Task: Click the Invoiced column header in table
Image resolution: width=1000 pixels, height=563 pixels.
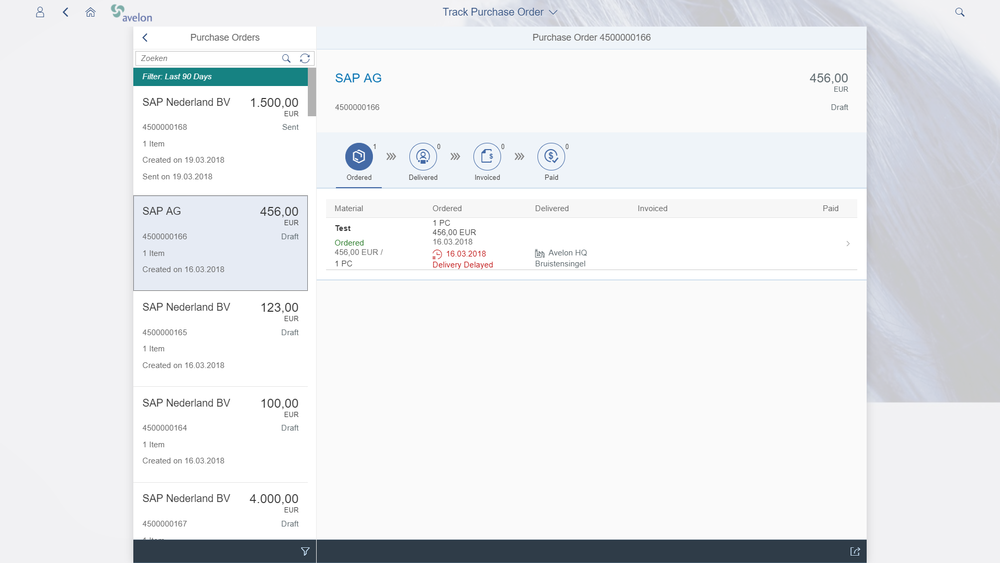Action: click(x=652, y=208)
